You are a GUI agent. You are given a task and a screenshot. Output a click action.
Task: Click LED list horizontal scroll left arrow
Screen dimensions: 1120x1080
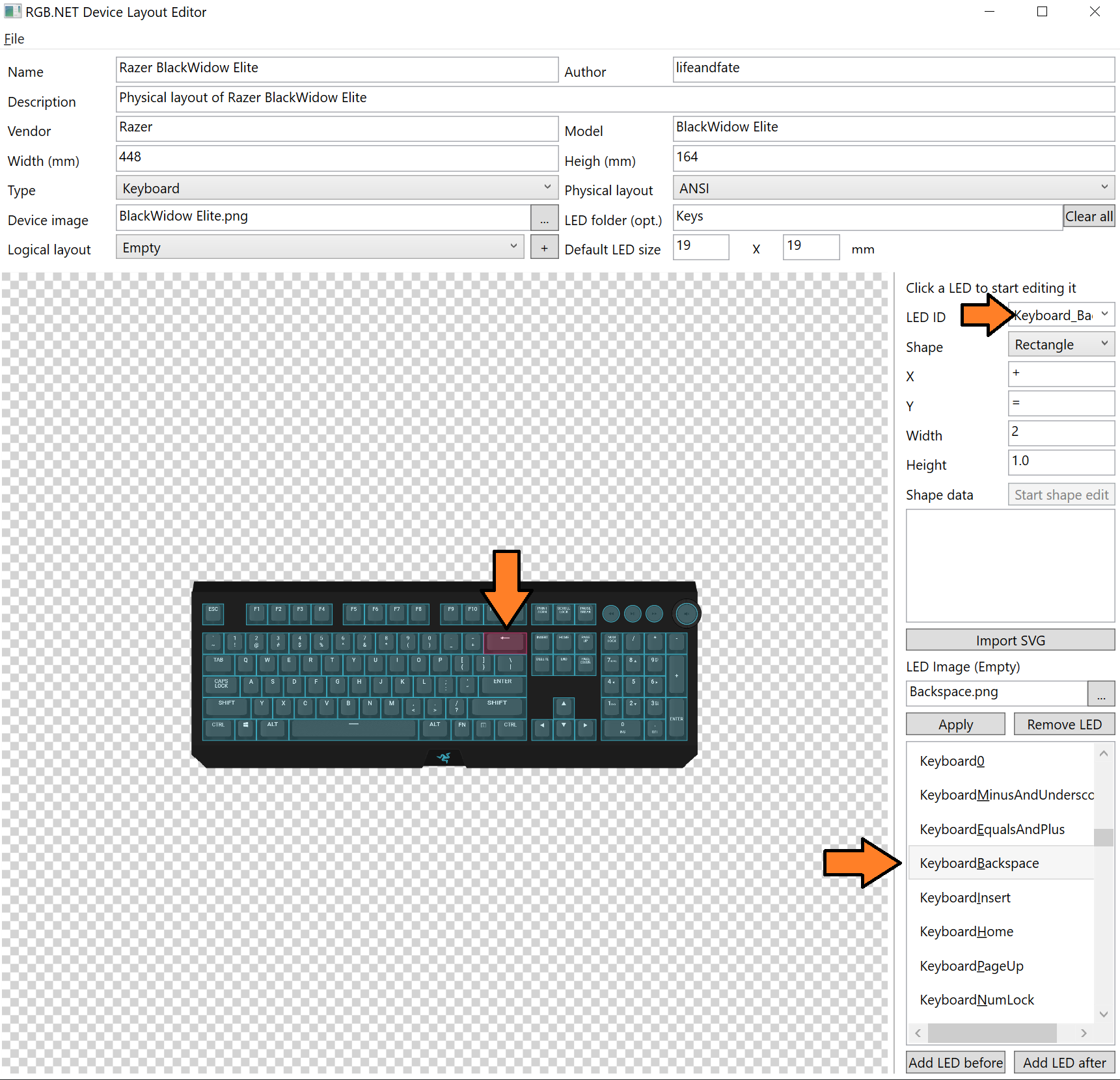(918, 1033)
